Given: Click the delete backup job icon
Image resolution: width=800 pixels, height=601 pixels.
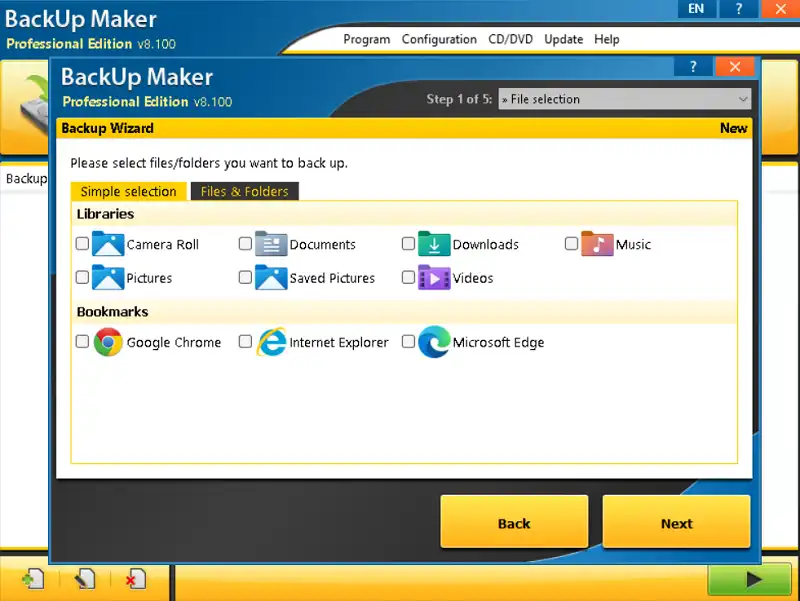Looking at the screenshot, I should [x=135, y=579].
